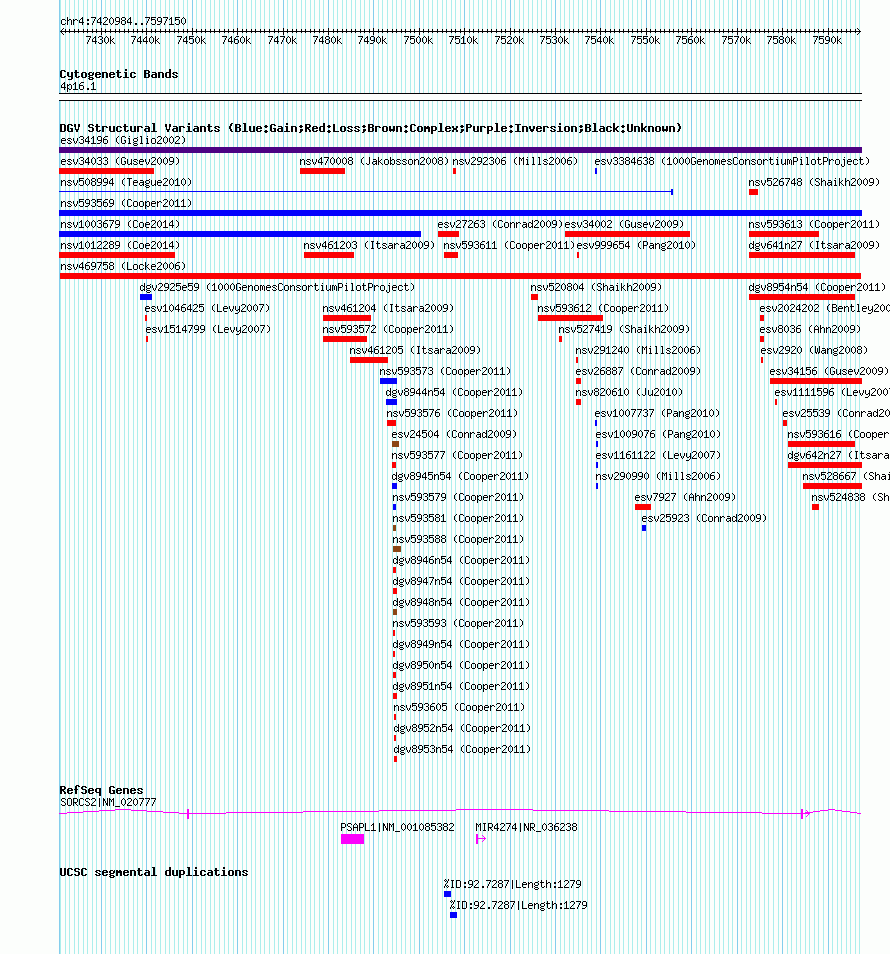Click the 7430k ruler position label
The height and width of the screenshot is (954, 890).
coord(100,40)
